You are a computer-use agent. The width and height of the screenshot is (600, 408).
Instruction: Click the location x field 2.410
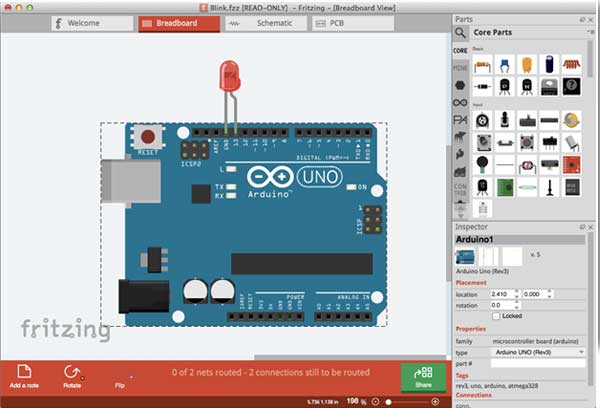[x=502, y=294]
